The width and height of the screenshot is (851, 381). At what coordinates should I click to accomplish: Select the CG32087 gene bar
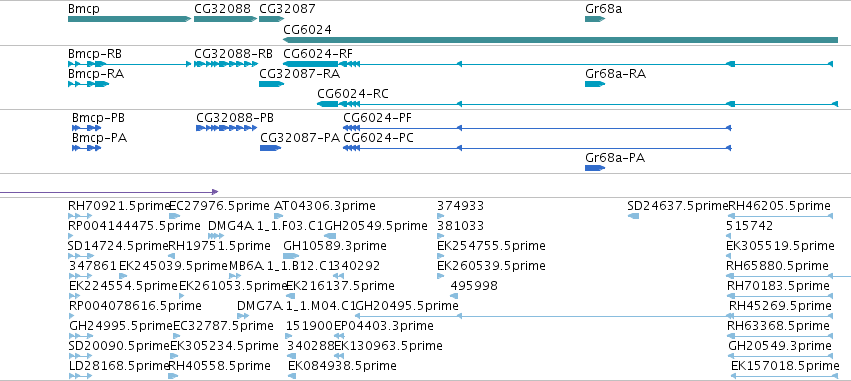[x=271, y=19]
